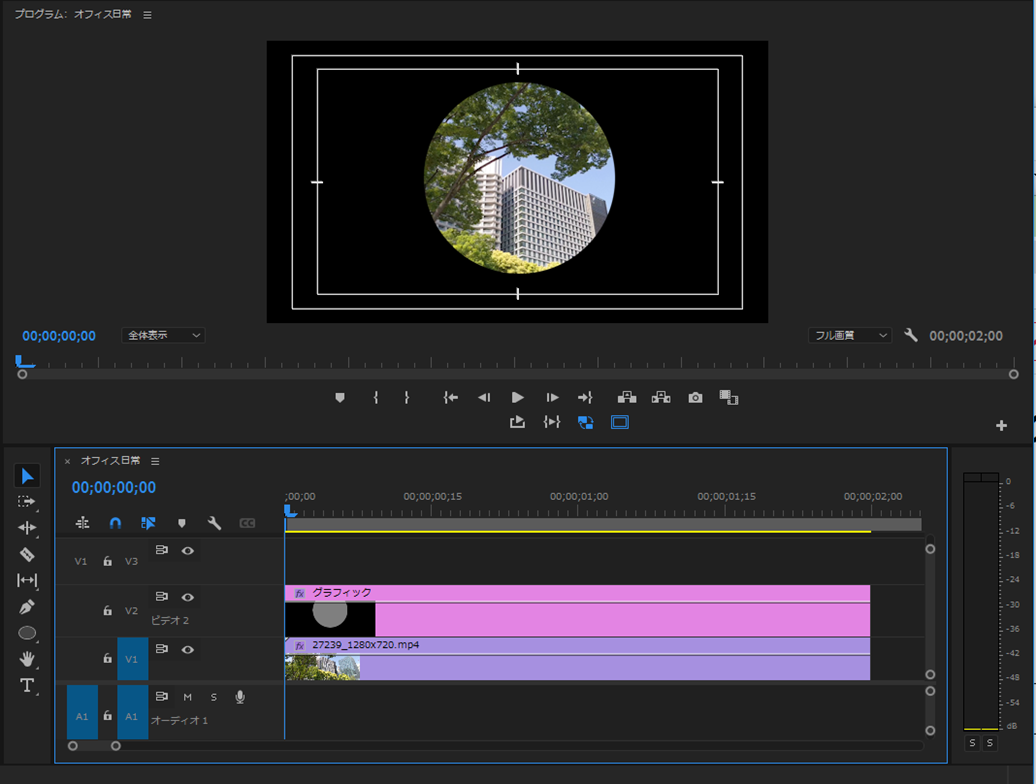Toggle V2 track visibility eye
1036x784 pixels.
coord(187,597)
